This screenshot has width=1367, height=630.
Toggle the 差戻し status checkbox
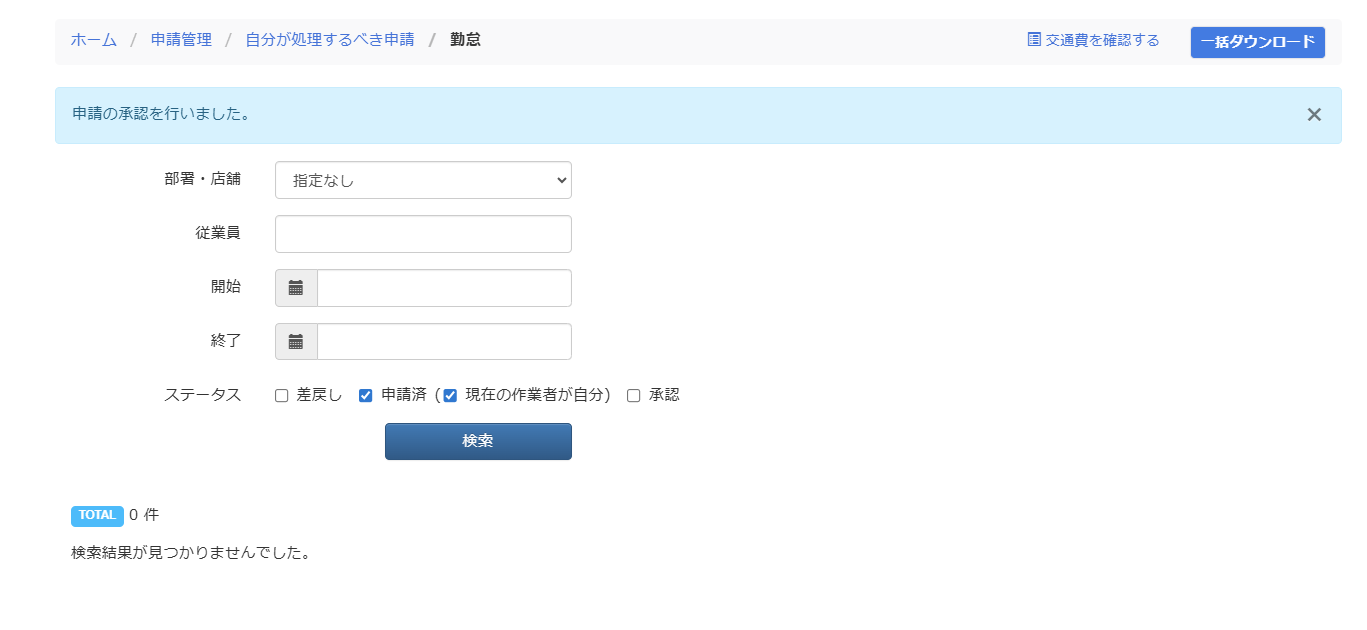[x=282, y=396]
